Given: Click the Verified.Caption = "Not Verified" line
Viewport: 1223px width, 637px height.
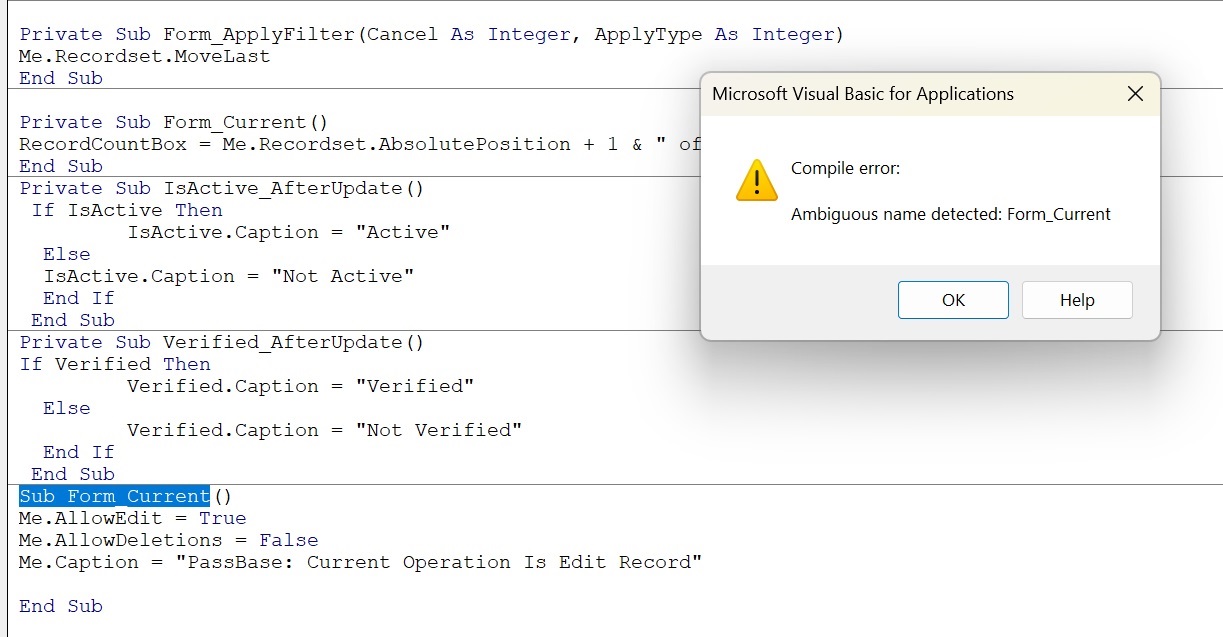Looking at the screenshot, I should point(324,431).
